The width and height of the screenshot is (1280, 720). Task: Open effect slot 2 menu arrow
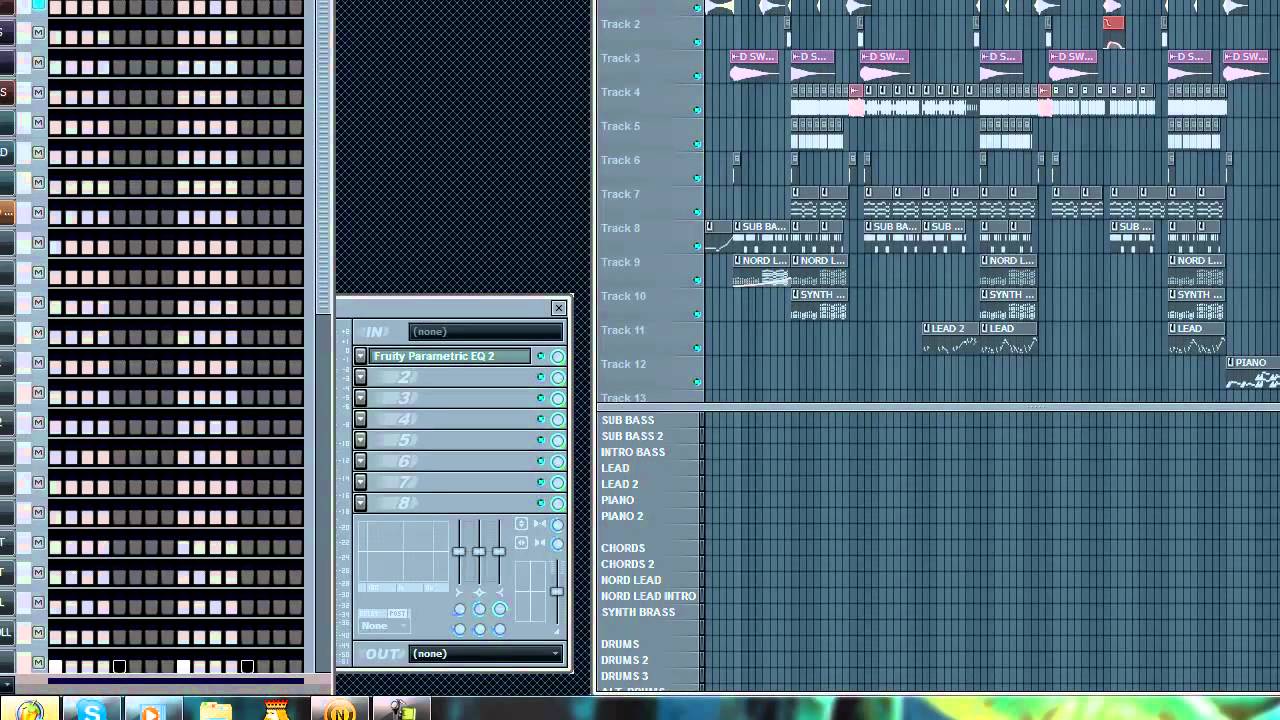[361, 377]
